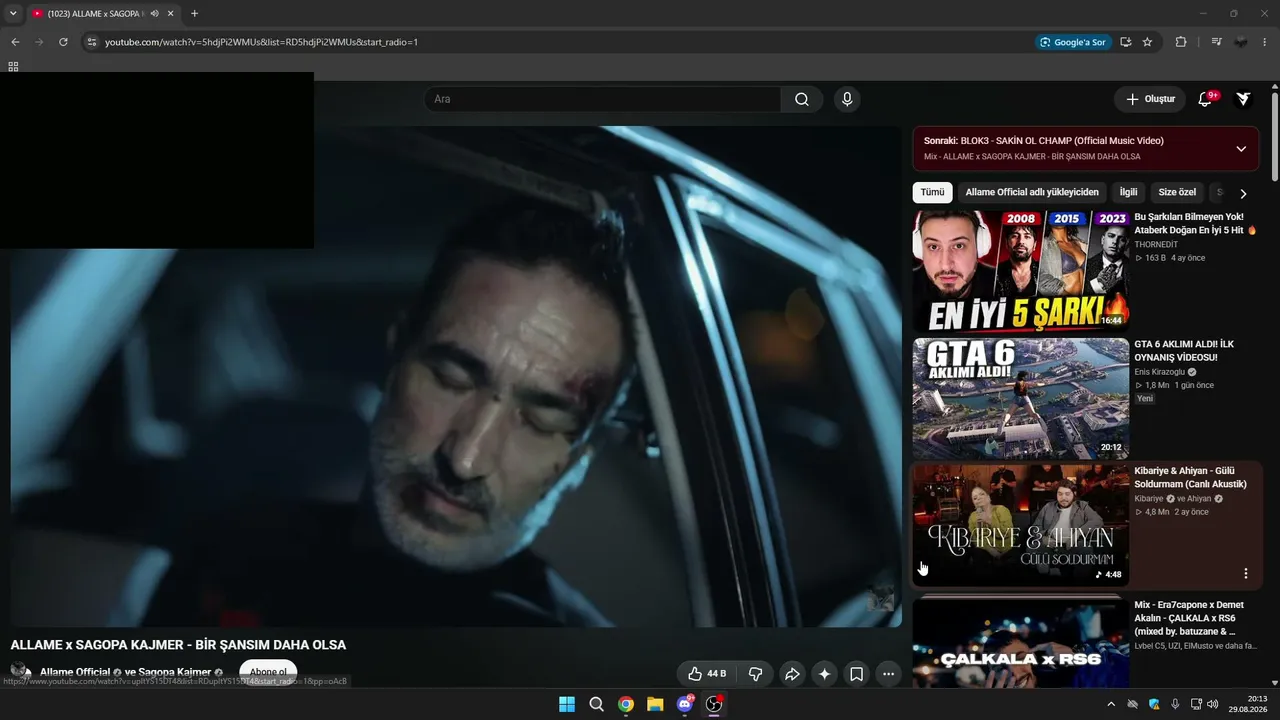This screenshot has height=720, width=1280.
Task: Share the video using the arrow icon
Action: click(792, 674)
